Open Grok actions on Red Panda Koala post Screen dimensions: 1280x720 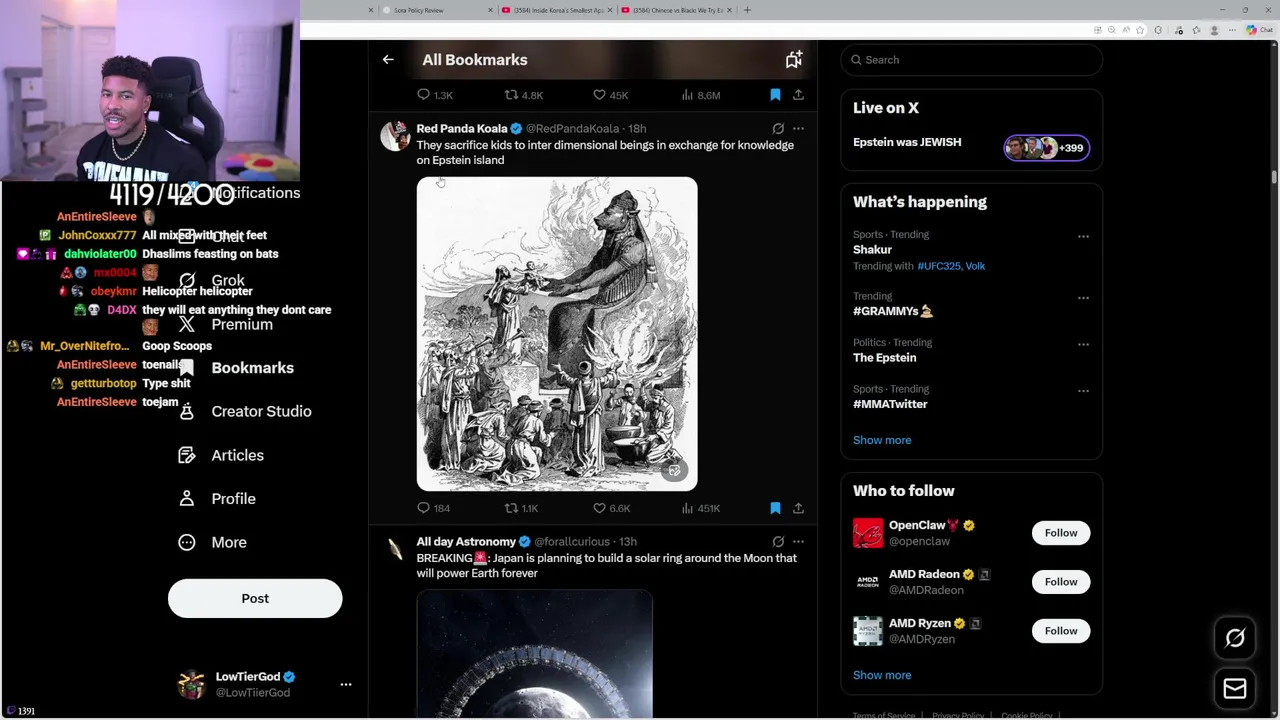[778, 129]
